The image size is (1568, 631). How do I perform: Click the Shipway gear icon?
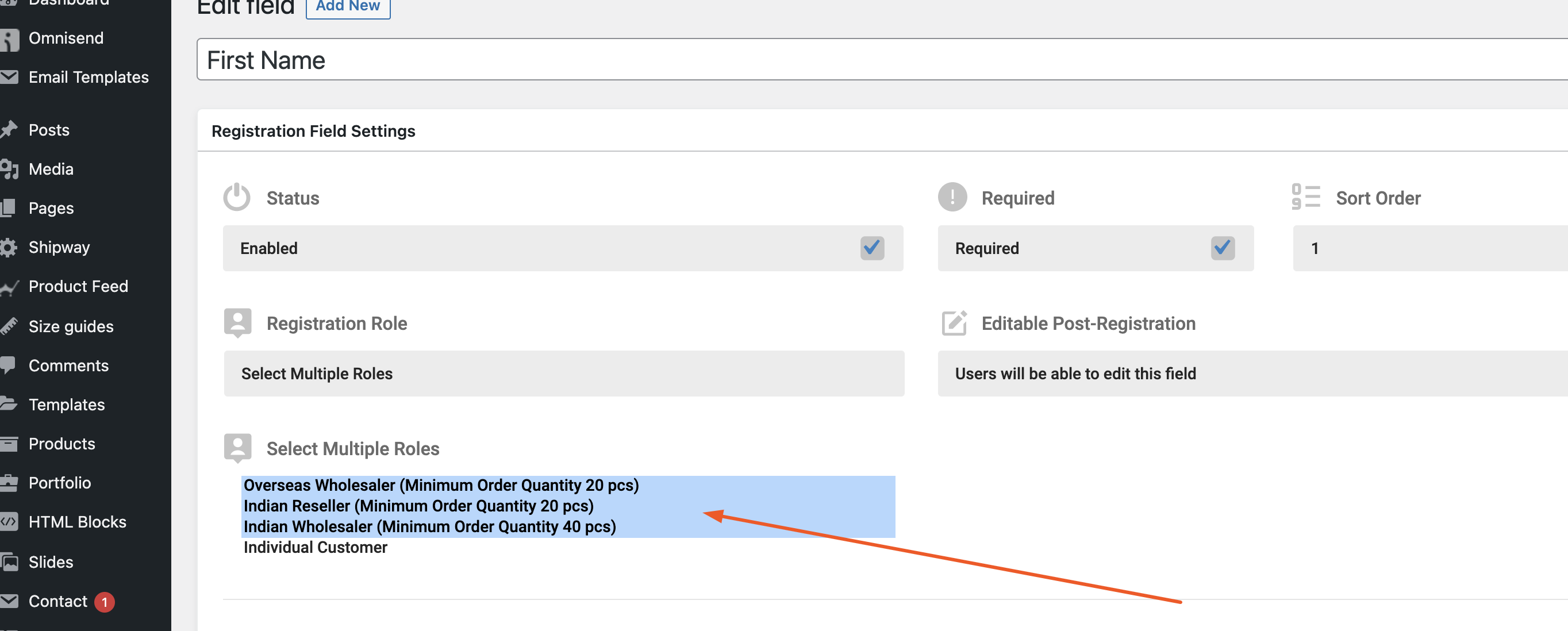point(9,248)
